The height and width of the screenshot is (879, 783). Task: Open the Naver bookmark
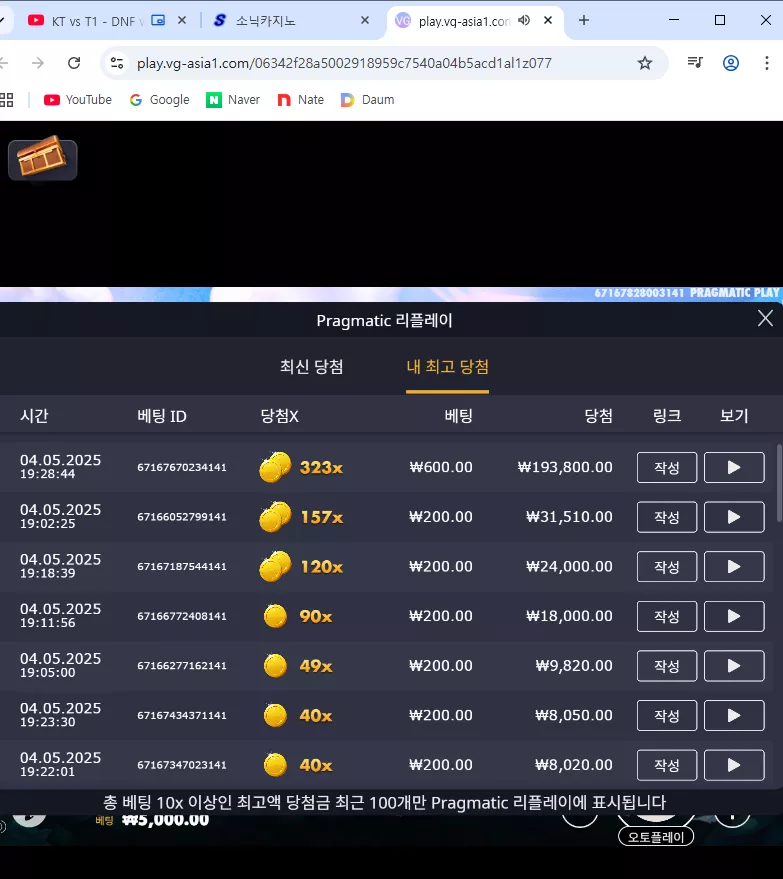click(233, 100)
